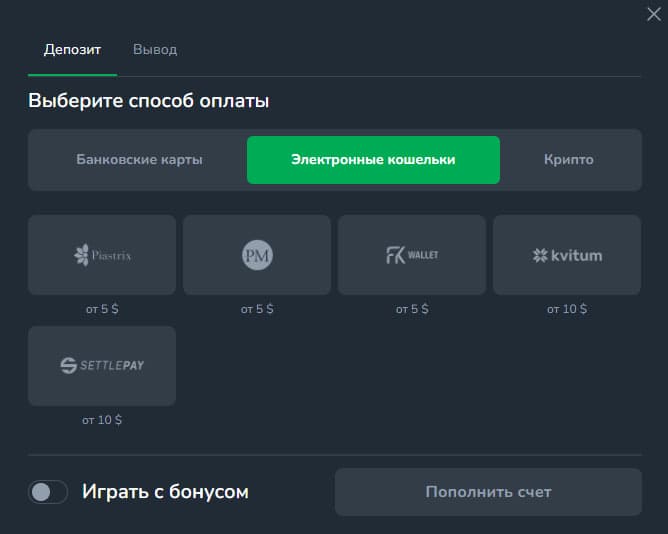Choose SettlePay as payment method
The width and height of the screenshot is (668, 534).
click(x=102, y=366)
